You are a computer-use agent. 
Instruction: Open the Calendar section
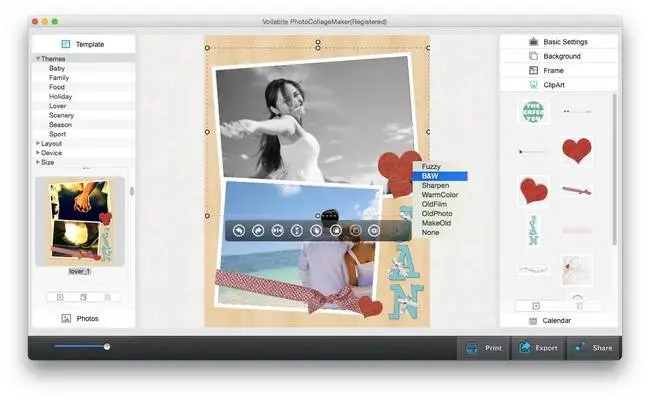[x=559, y=321]
